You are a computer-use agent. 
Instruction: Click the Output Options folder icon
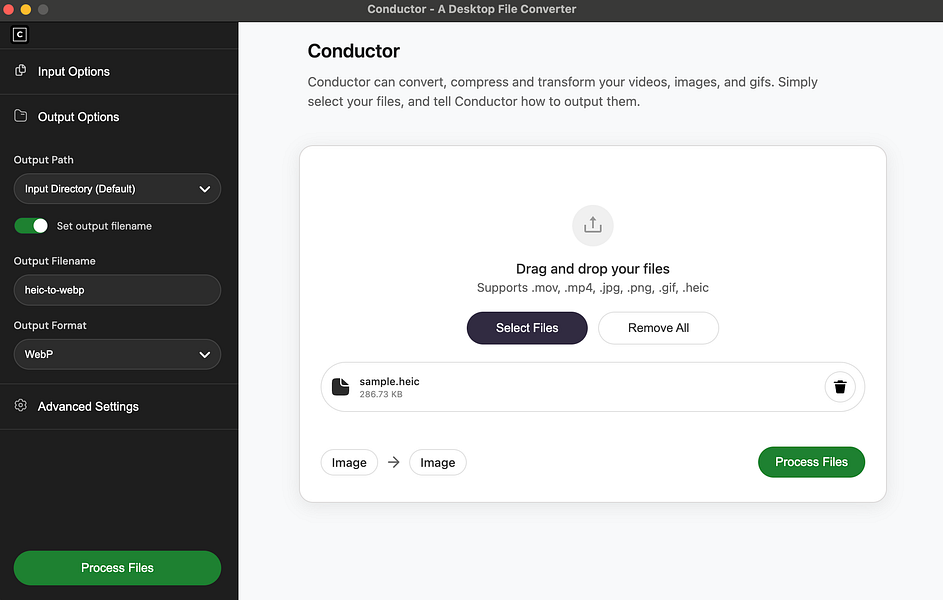coord(19,116)
